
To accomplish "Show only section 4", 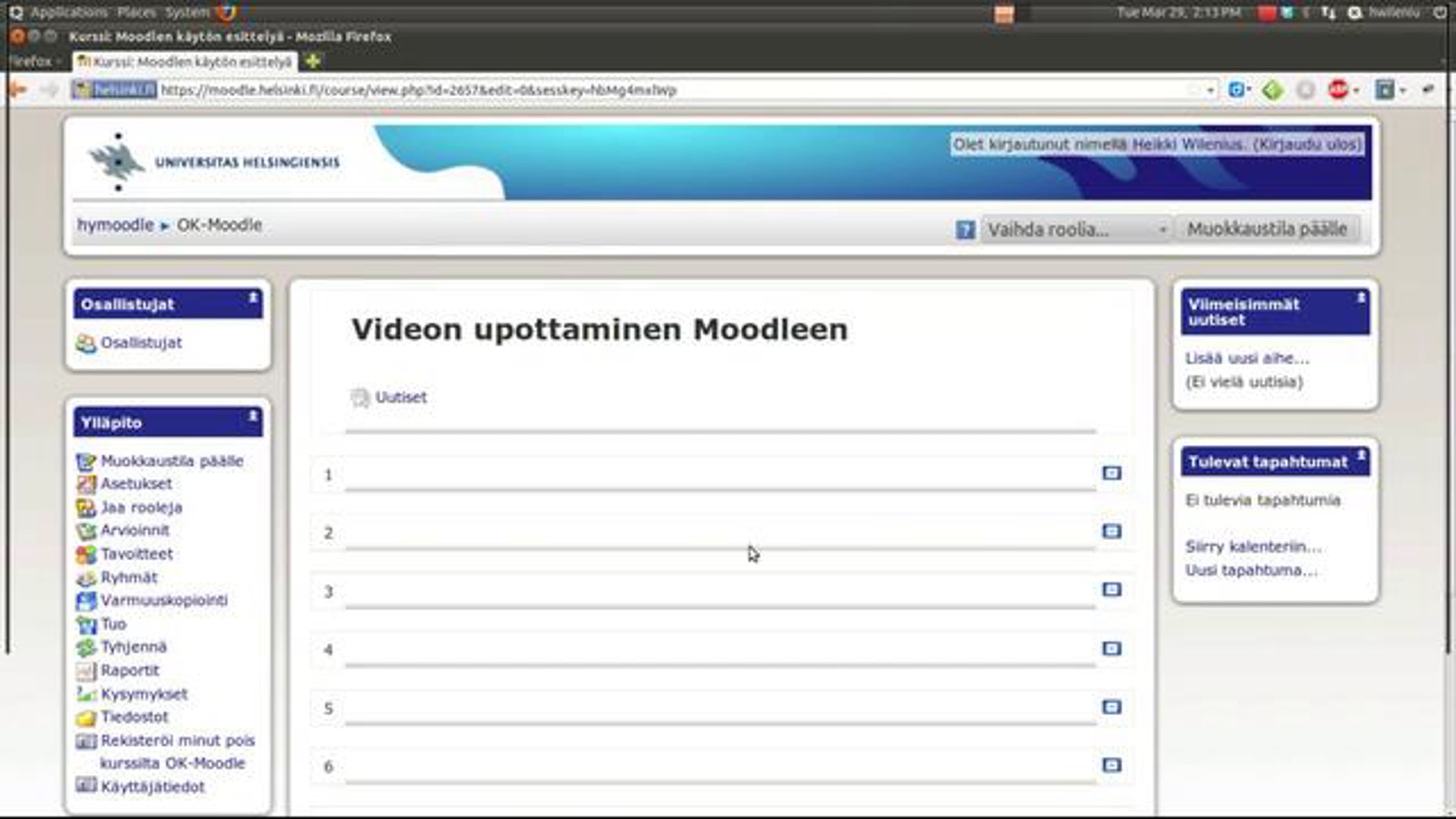I will point(1111,649).
